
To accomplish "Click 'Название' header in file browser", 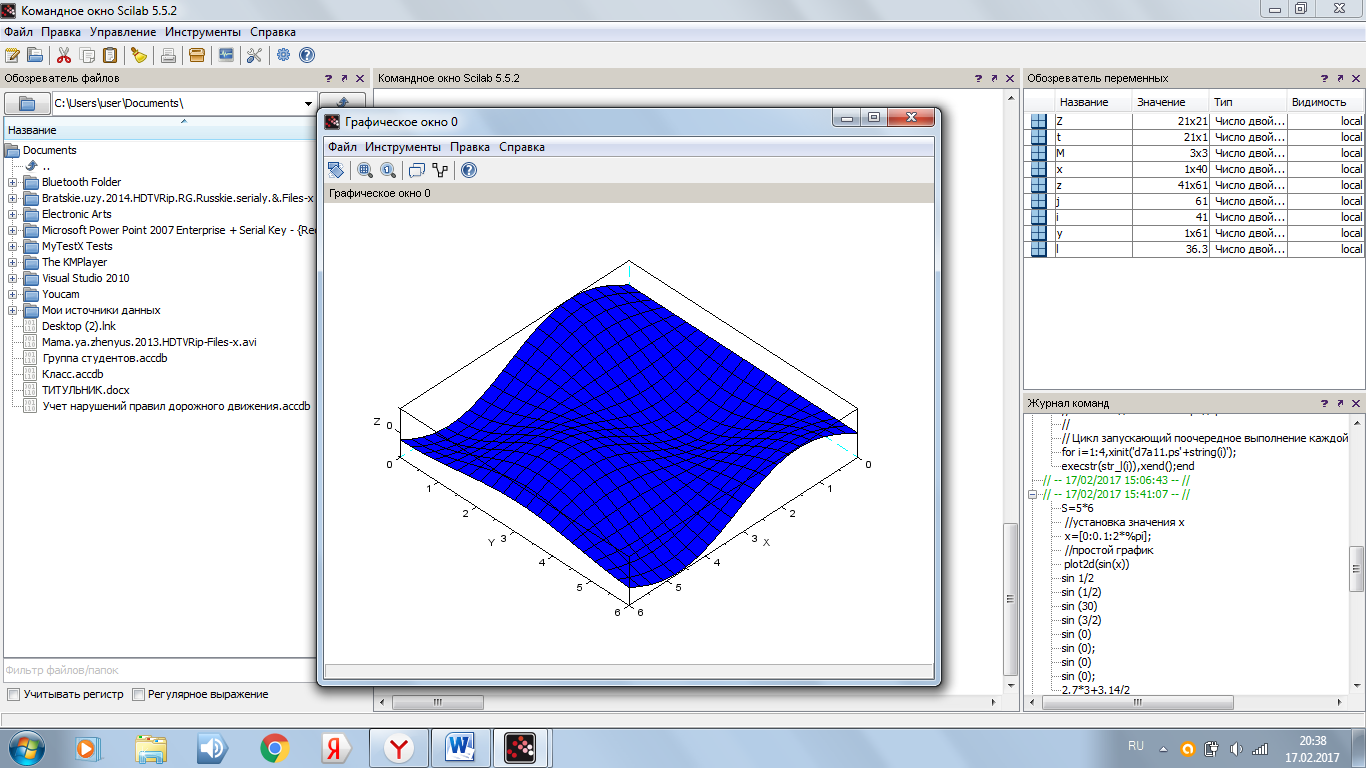I will [184, 130].
